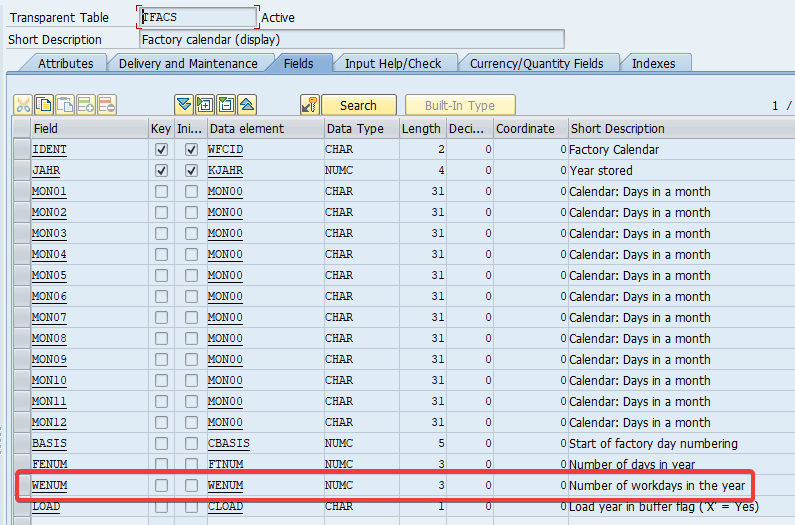Click the Expand Include icon
The height and width of the screenshot is (525, 795).
point(204,105)
